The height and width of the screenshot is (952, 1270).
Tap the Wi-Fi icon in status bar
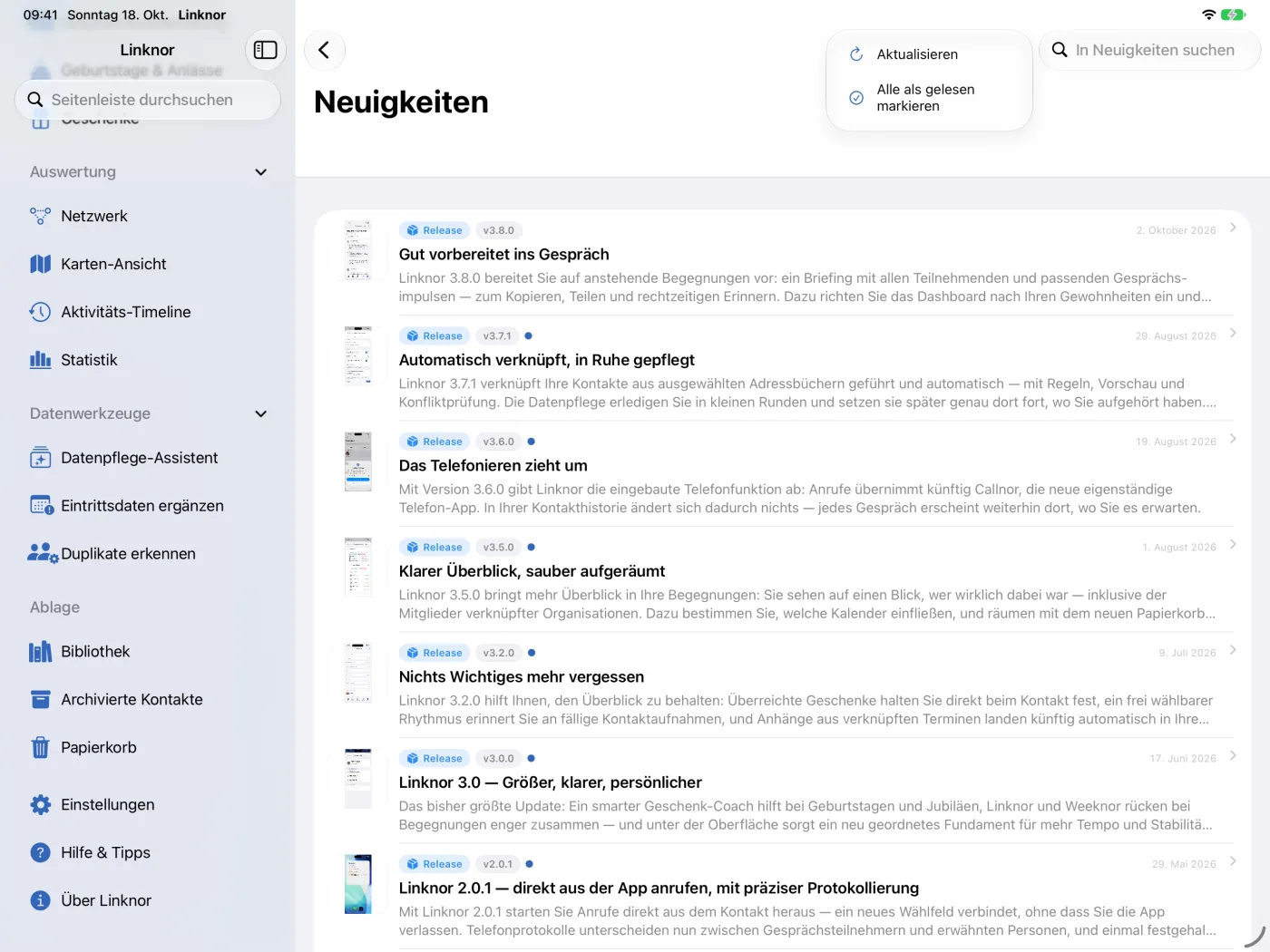1208,15
